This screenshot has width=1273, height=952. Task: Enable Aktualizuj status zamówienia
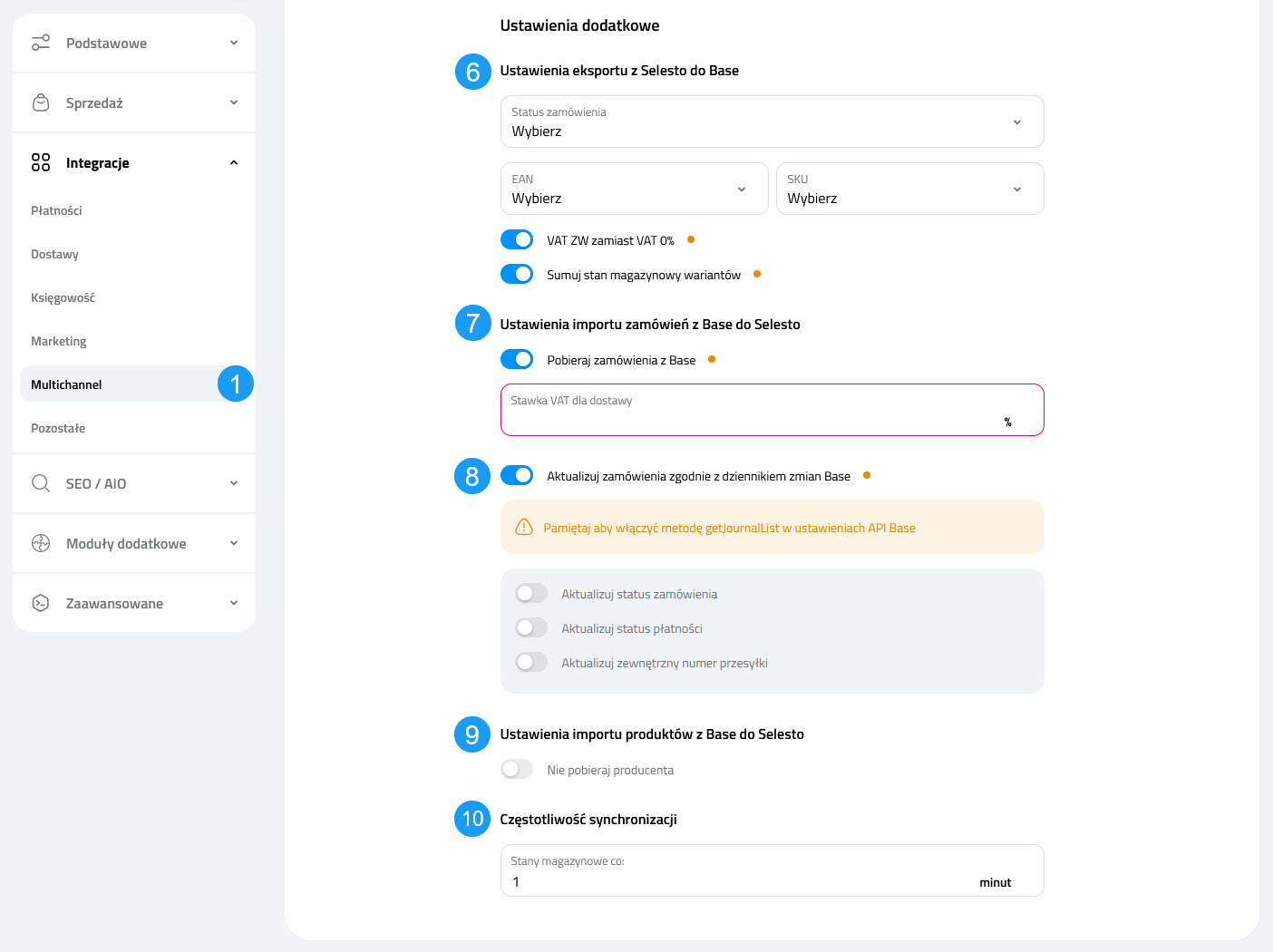531,592
